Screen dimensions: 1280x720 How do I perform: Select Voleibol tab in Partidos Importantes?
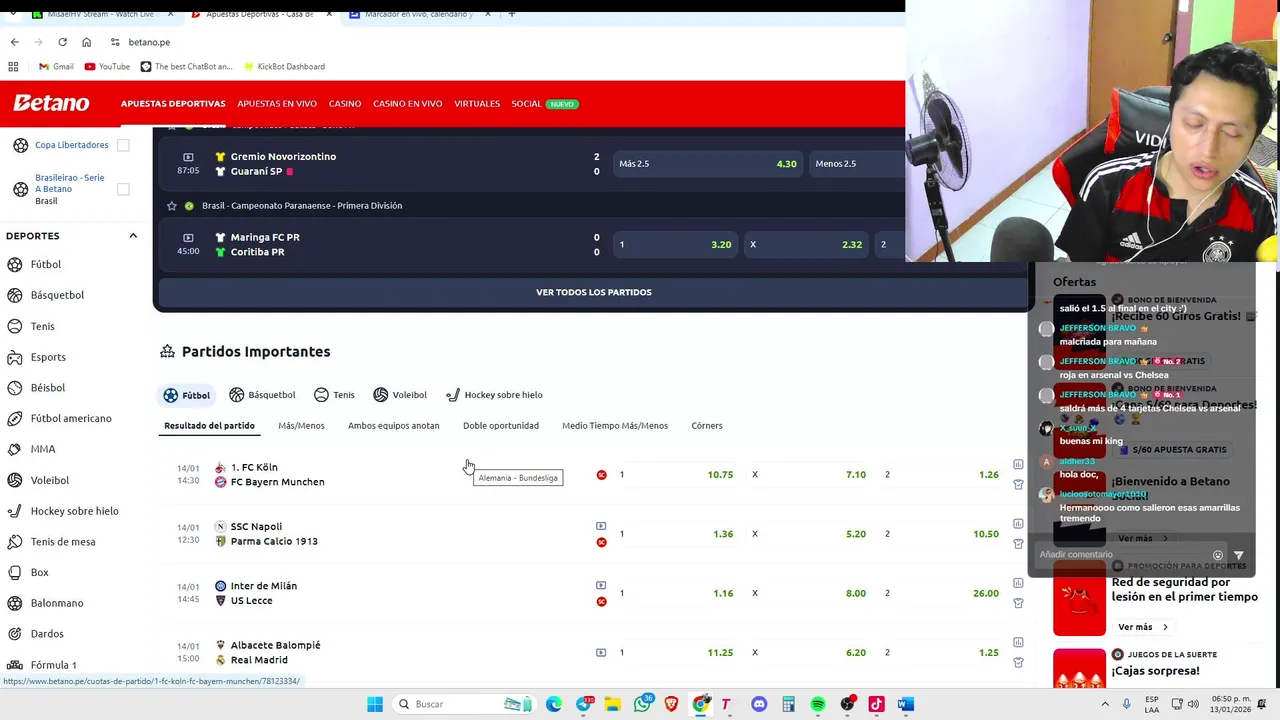(x=400, y=395)
